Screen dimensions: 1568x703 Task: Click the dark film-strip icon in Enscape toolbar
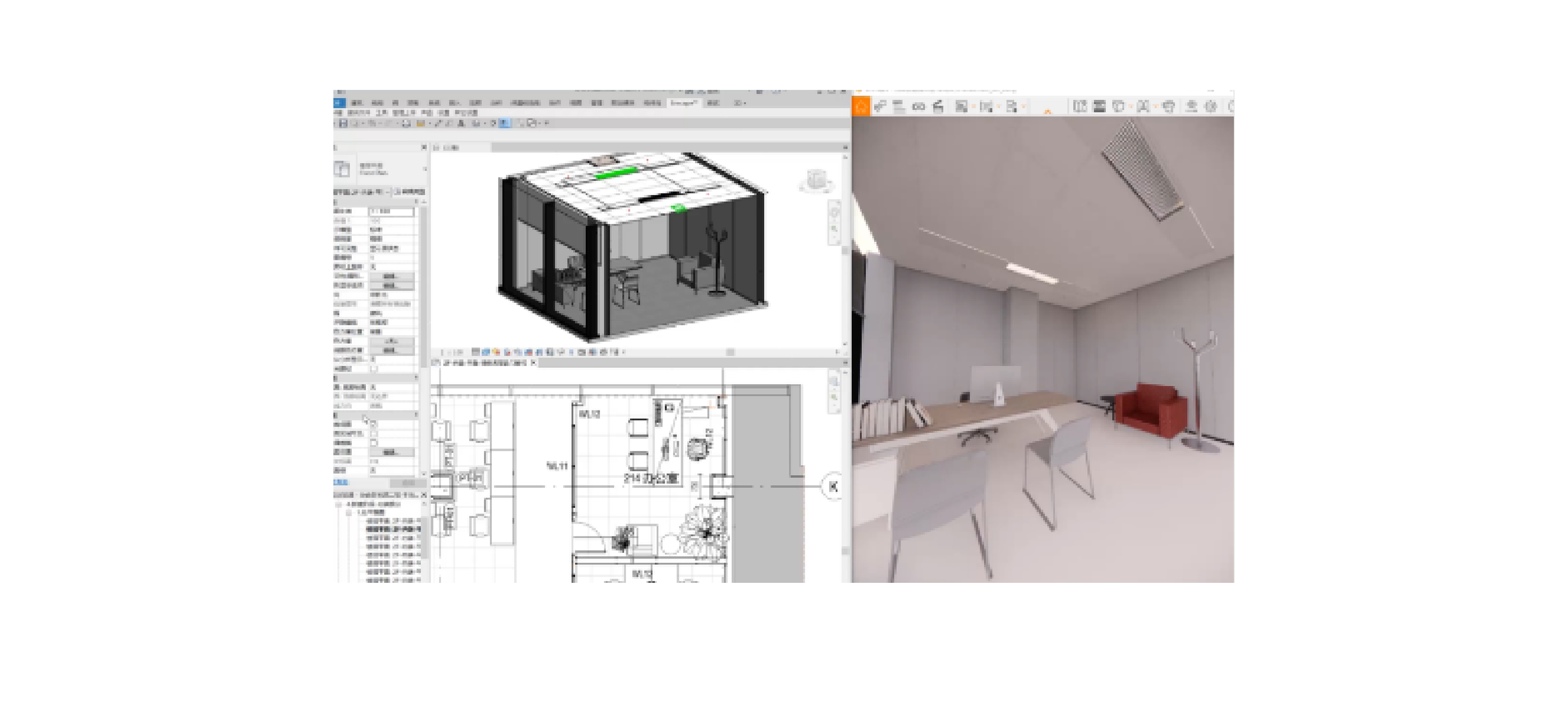[x=1099, y=107]
